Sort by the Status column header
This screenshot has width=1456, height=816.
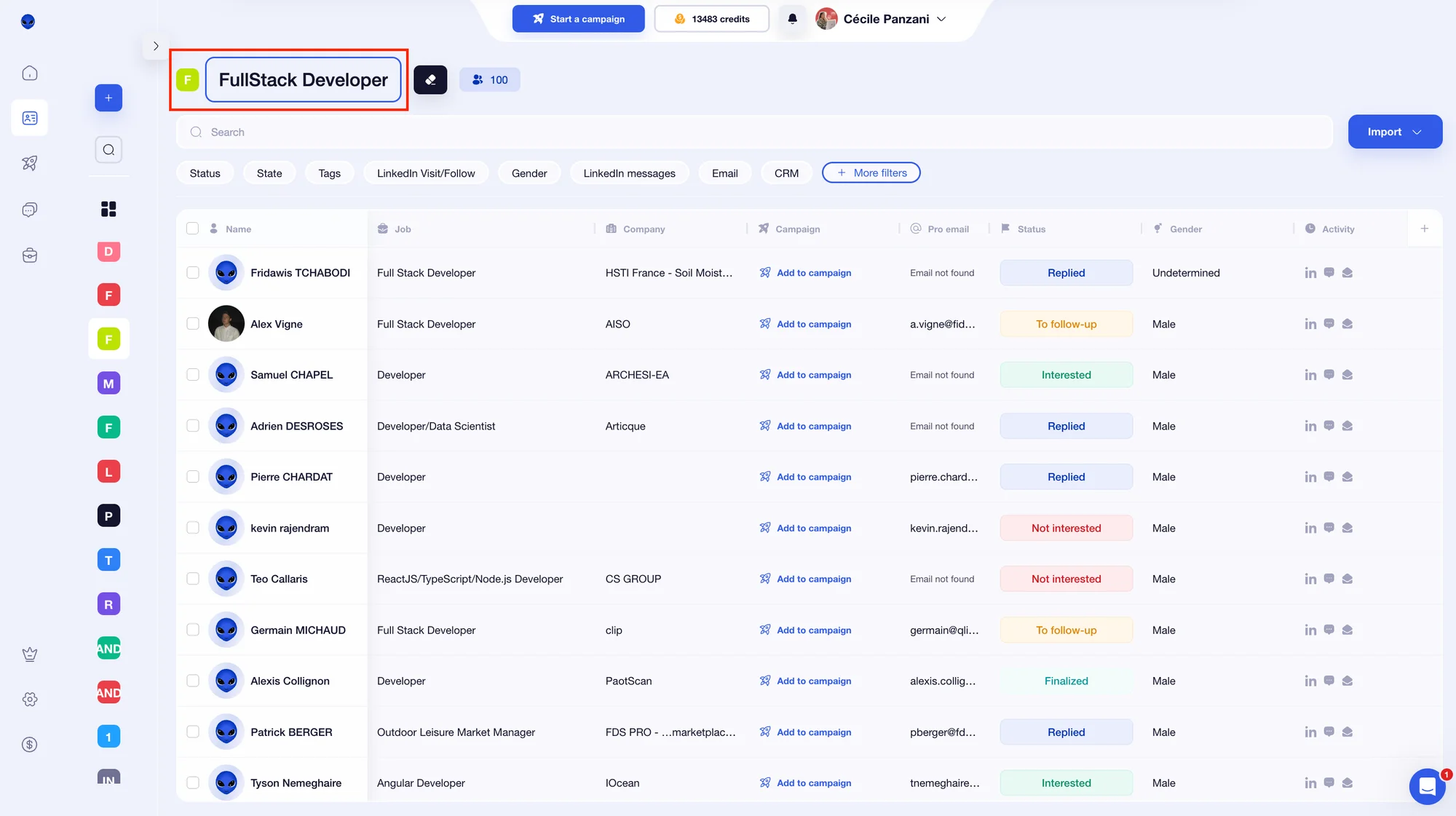pos(1031,229)
